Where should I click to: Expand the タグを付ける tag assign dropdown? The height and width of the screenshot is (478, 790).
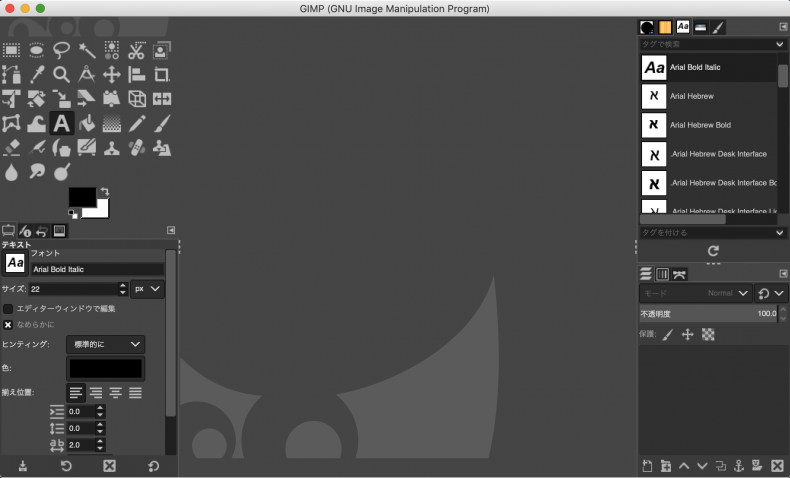779,233
